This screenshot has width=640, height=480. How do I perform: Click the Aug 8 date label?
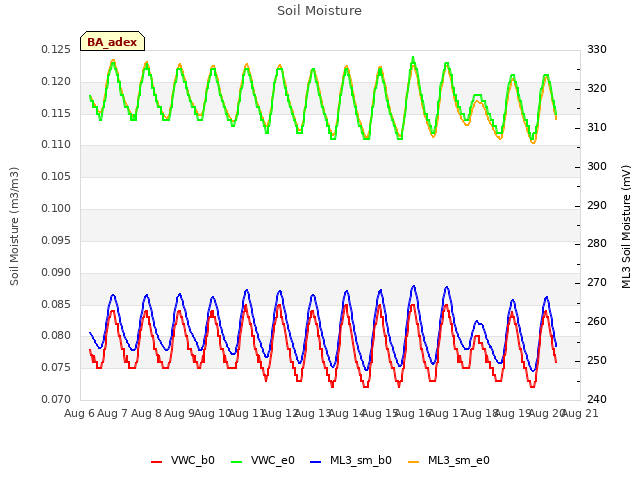[146, 414]
